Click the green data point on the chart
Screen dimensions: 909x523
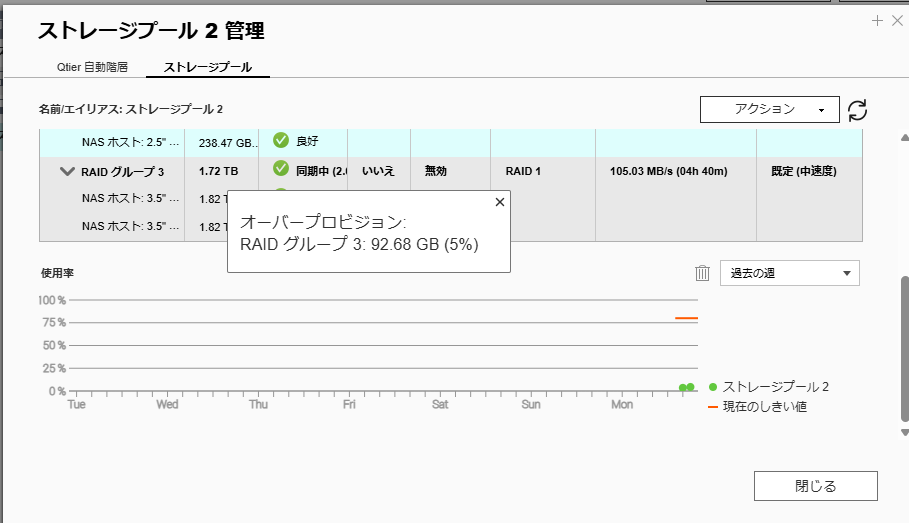coord(686,387)
